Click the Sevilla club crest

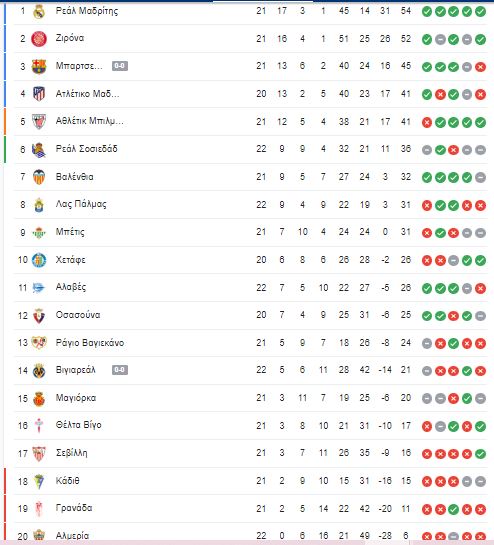pyautogui.click(x=39, y=453)
